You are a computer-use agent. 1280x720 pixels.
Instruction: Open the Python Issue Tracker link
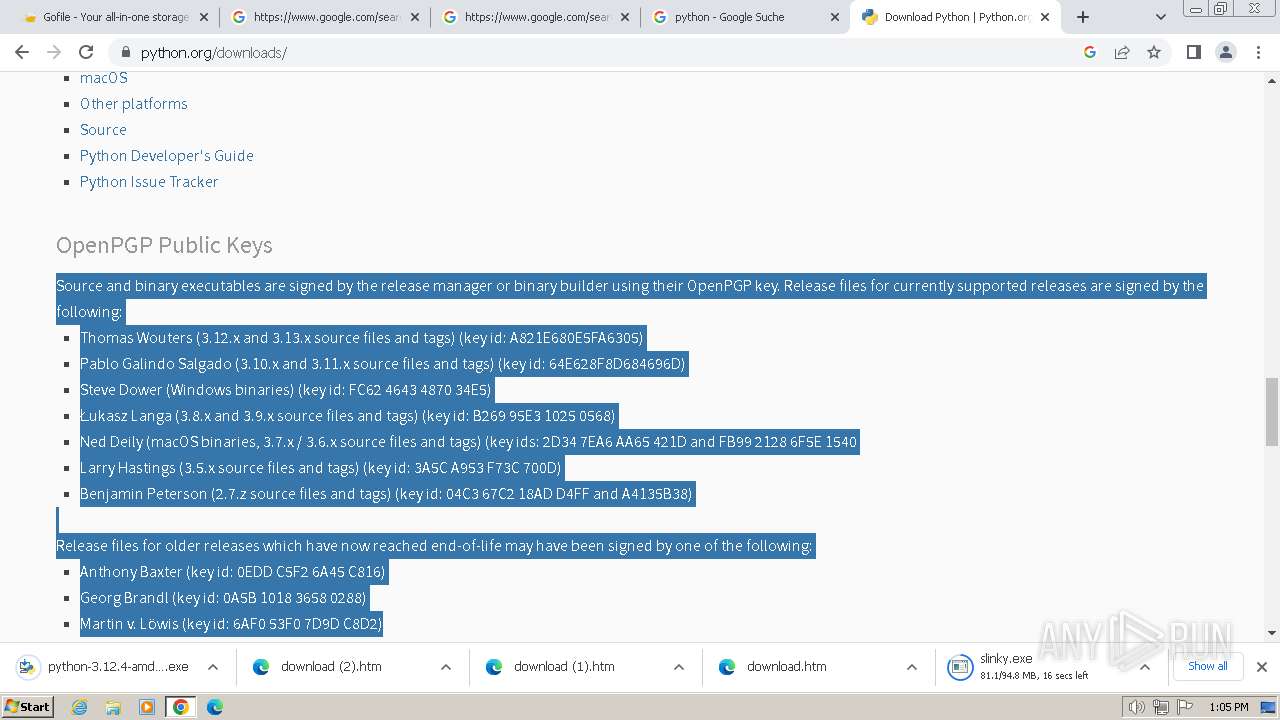click(149, 181)
